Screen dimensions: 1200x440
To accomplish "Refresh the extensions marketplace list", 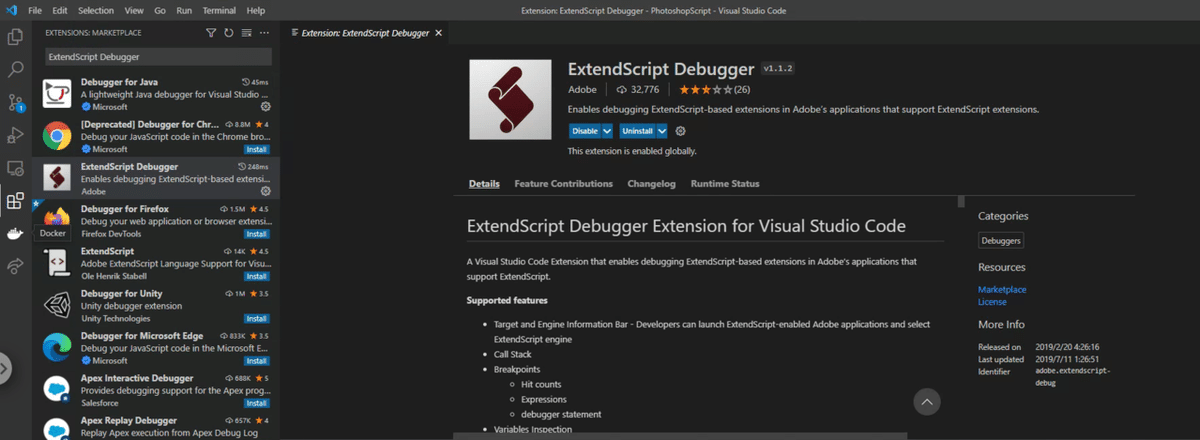I will [229, 33].
